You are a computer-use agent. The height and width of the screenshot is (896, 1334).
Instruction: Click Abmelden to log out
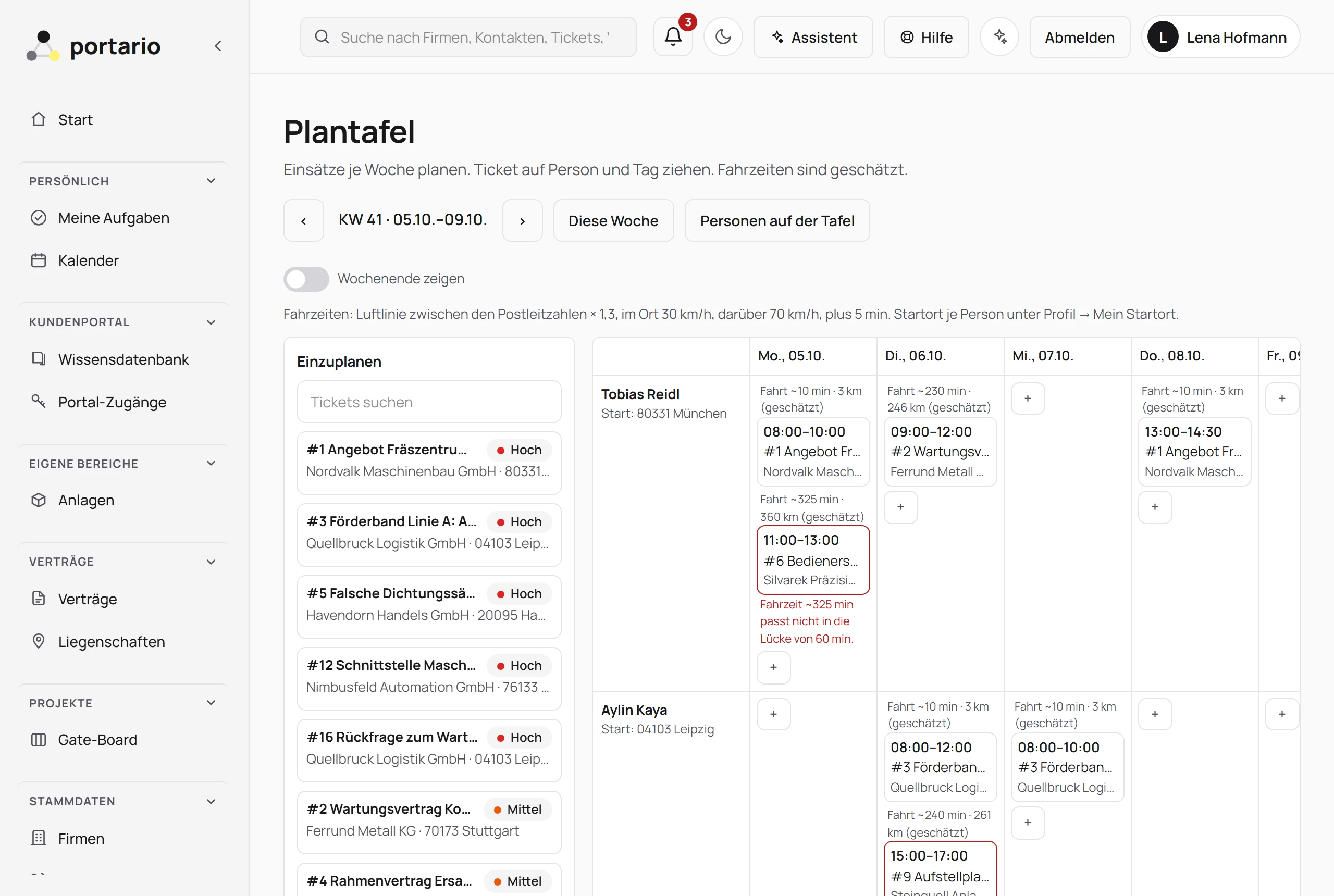(x=1080, y=37)
